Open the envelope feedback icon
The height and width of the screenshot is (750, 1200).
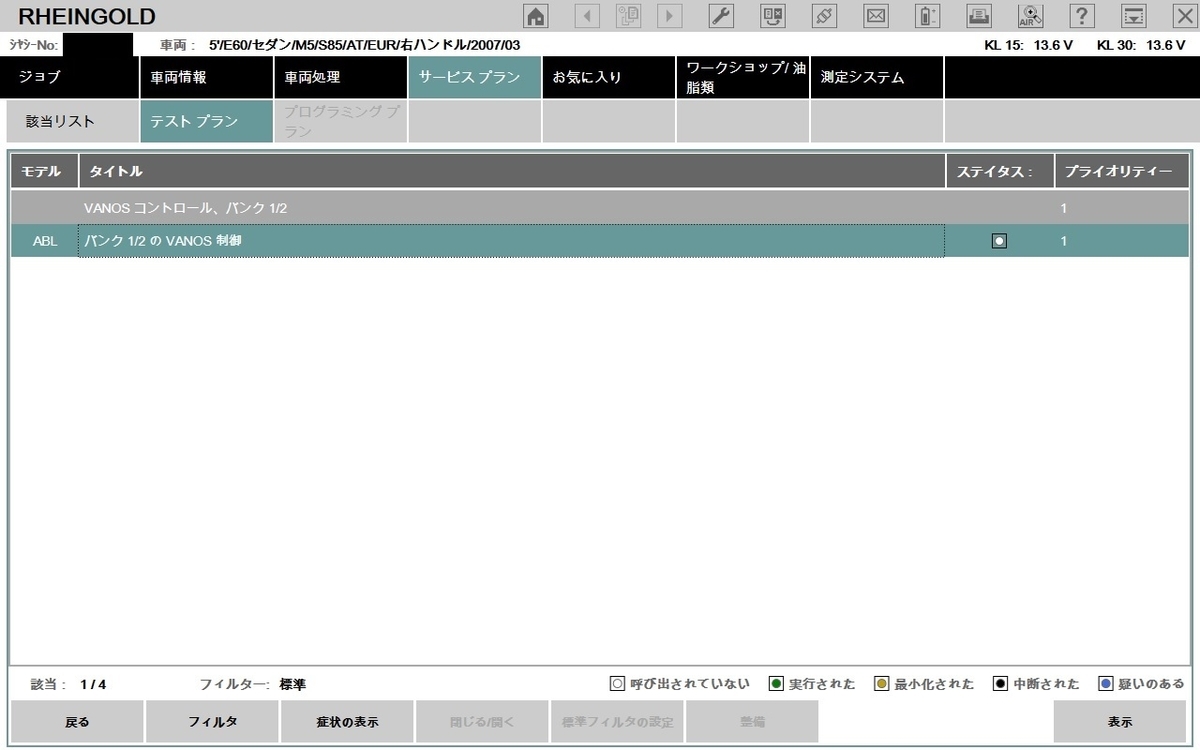[x=876, y=15]
